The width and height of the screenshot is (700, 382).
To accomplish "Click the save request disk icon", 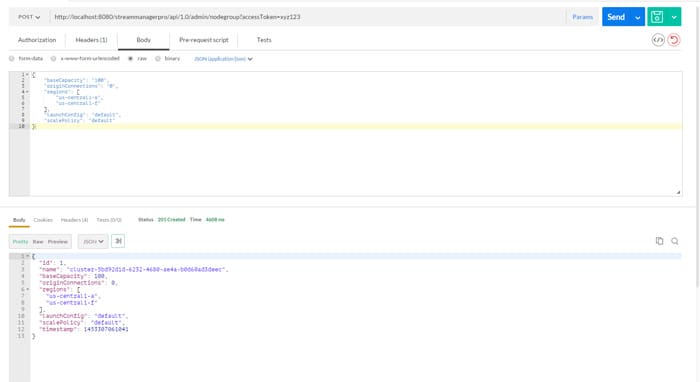I will [657, 17].
